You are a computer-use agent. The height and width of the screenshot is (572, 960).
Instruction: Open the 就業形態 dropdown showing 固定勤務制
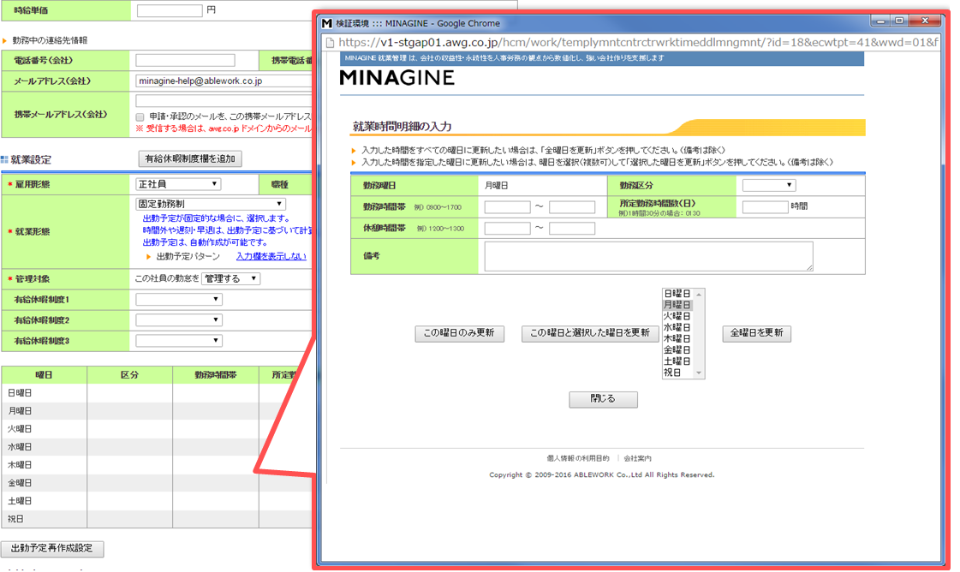click(210, 204)
